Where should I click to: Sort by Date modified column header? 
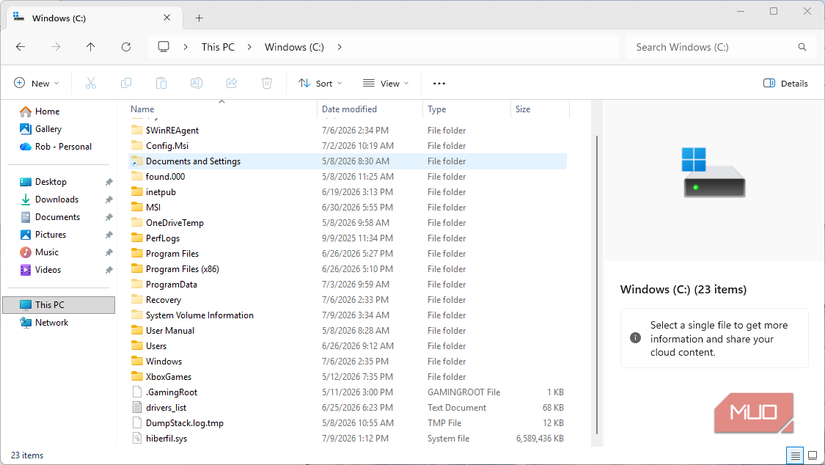370,109
